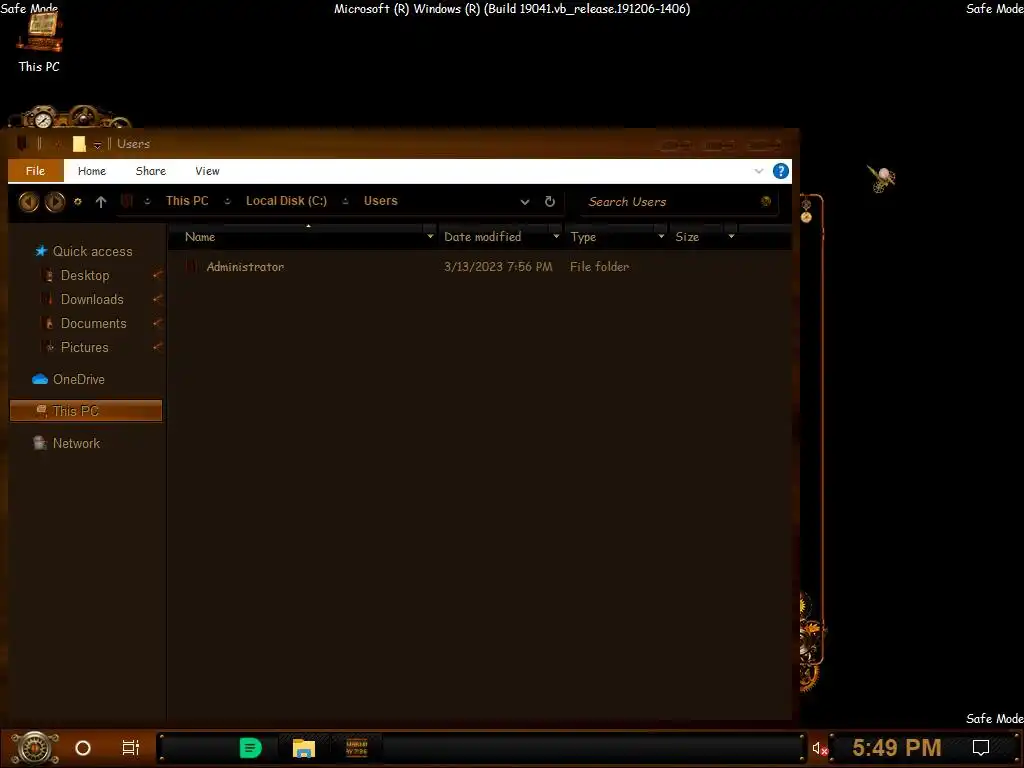Open recent locations gear dropdown
The width and height of the screenshot is (1024, 768).
tap(78, 202)
